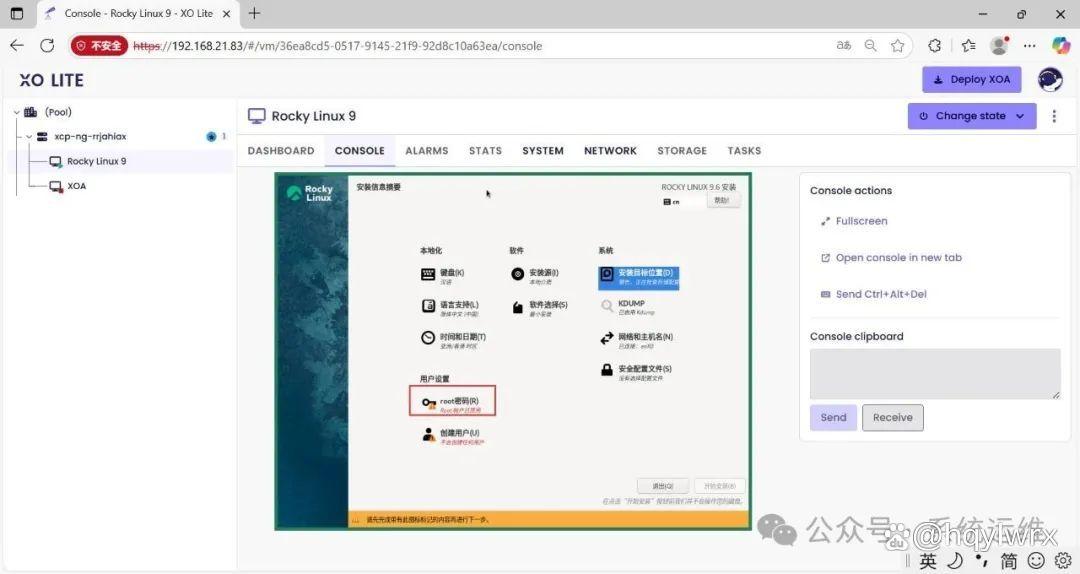Add page to favorites with star icon

(897, 45)
